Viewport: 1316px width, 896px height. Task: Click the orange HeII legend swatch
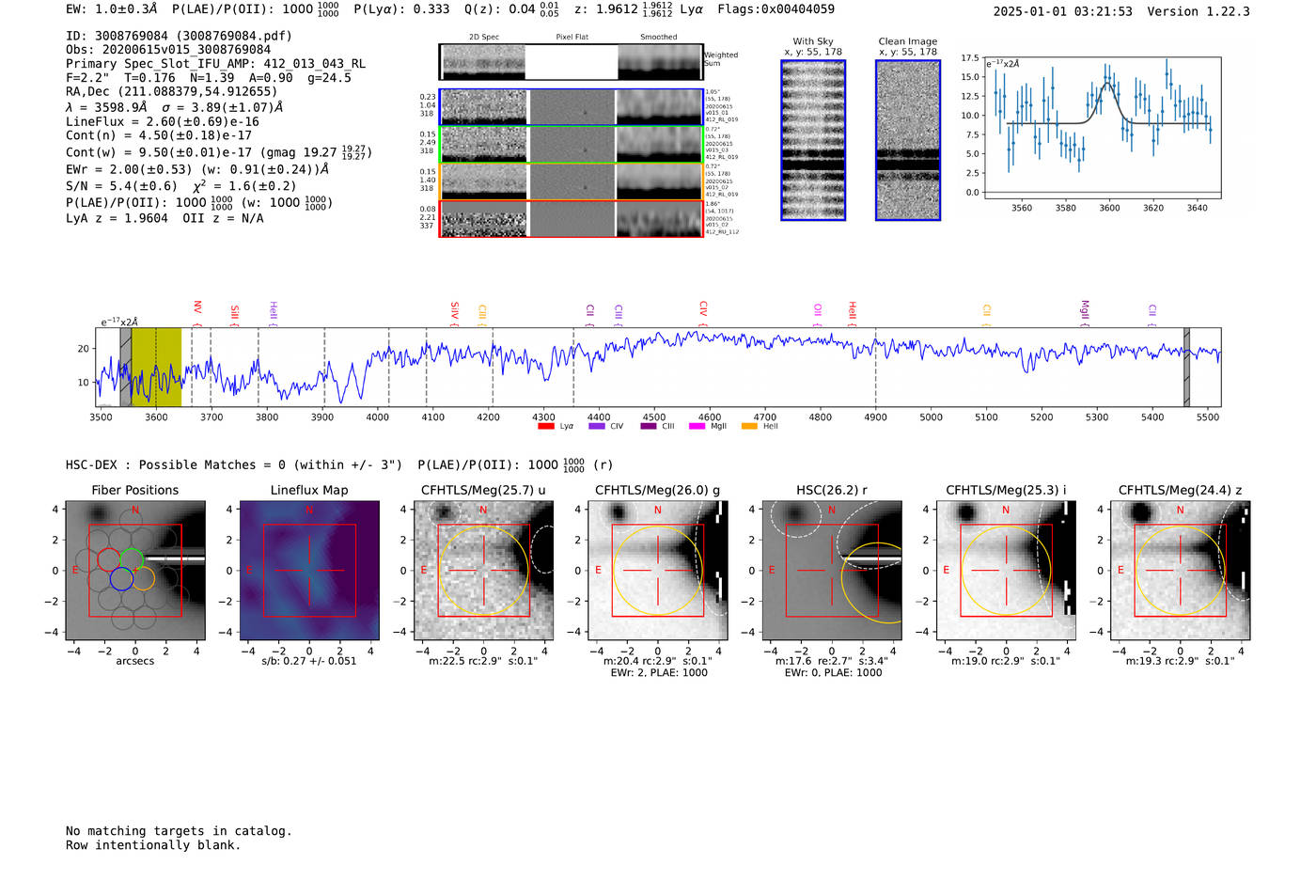click(x=749, y=426)
